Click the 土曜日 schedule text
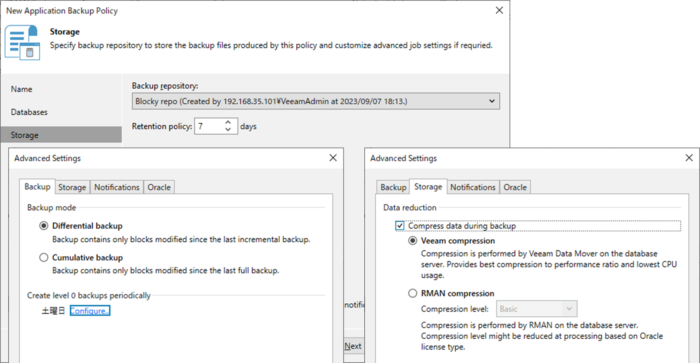This screenshot has height=363, width=700. [x=53, y=311]
